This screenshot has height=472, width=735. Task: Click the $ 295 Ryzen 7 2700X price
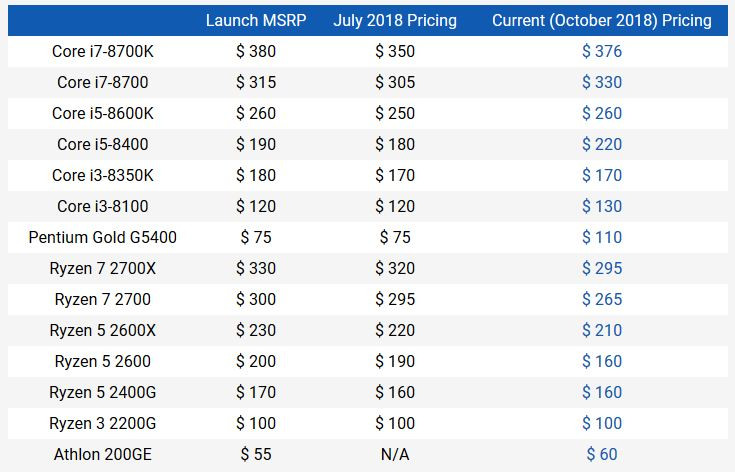pyautogui.click(x=602, y=268)
